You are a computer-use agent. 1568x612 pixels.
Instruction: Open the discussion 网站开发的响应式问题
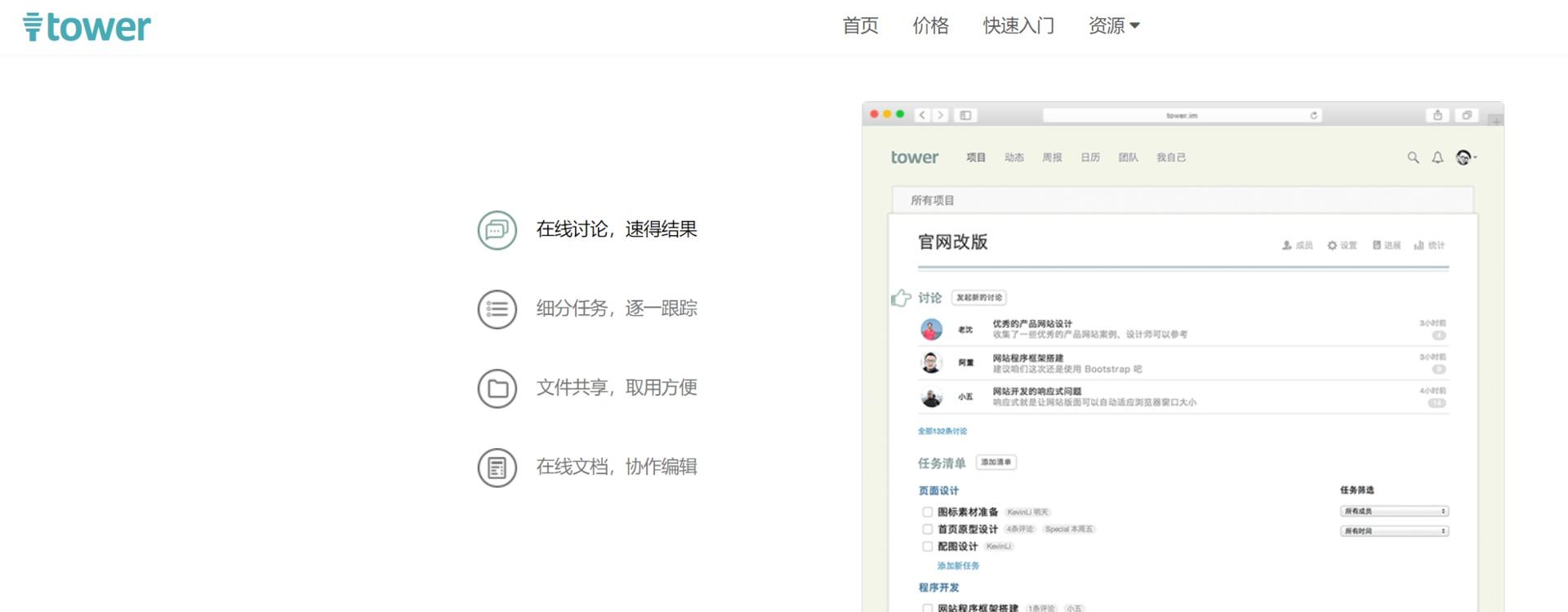[x=1037, y=392]
